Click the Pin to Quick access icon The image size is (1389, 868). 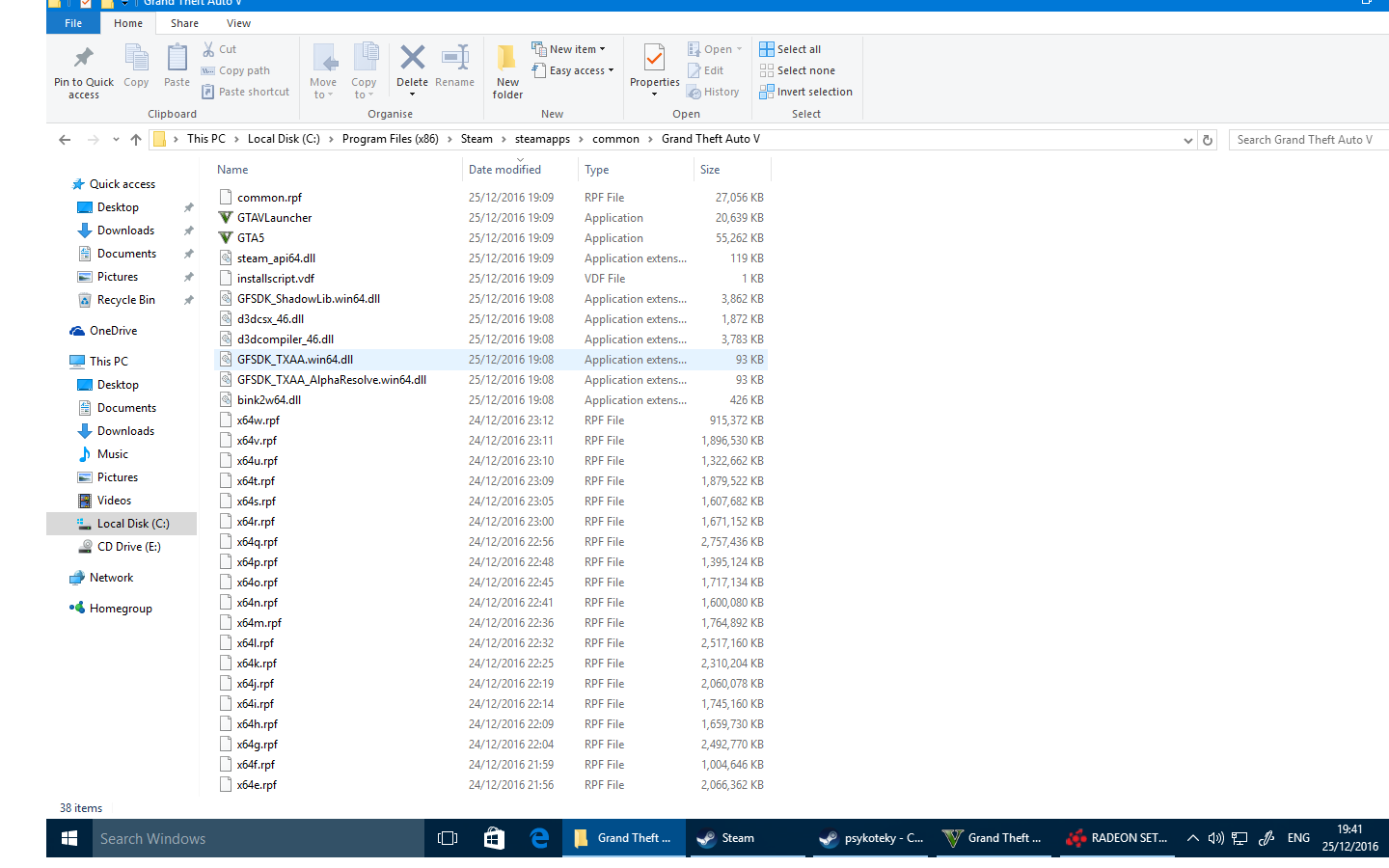84,58
